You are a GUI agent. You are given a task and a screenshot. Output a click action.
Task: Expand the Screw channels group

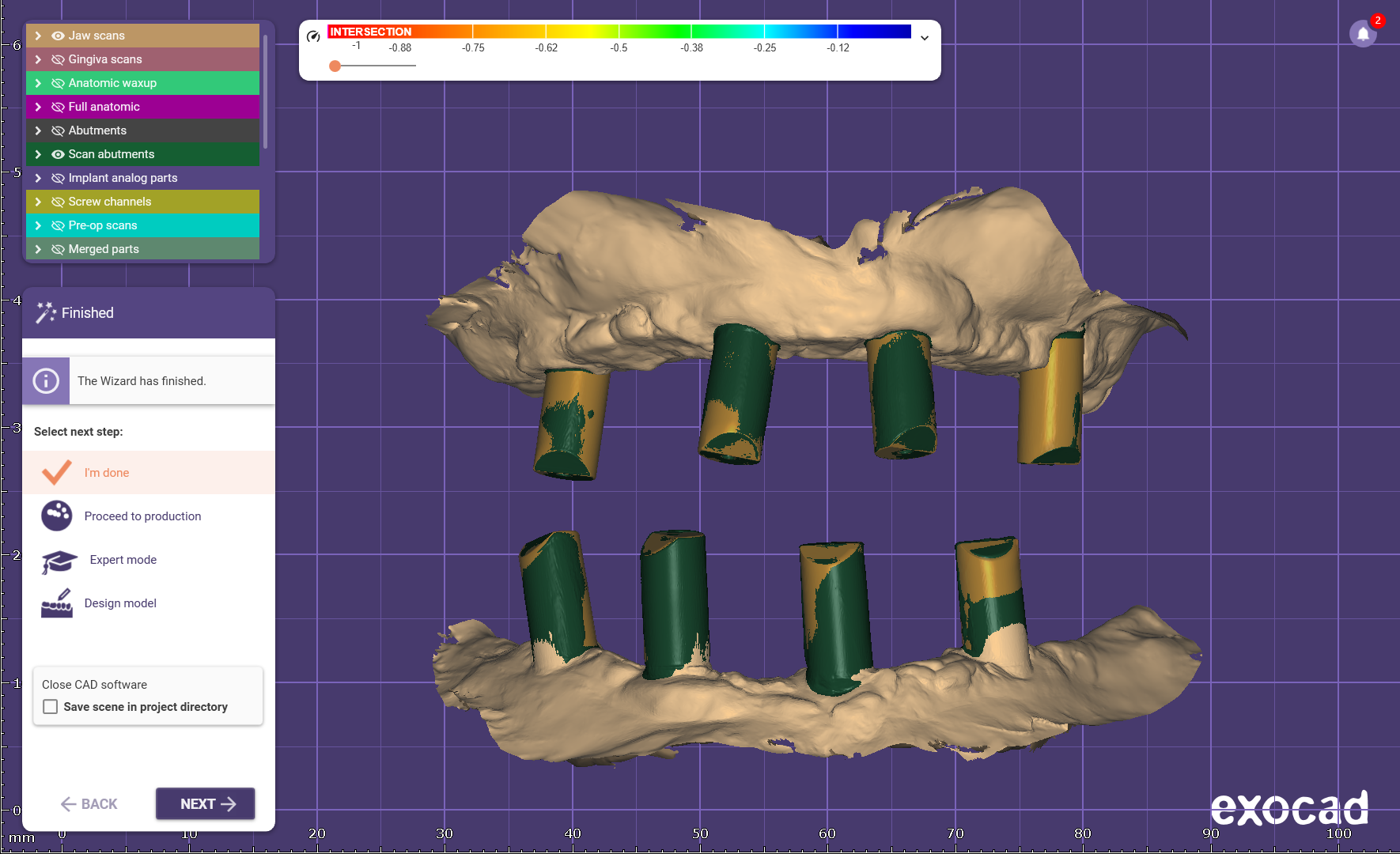tap(38, 202)
